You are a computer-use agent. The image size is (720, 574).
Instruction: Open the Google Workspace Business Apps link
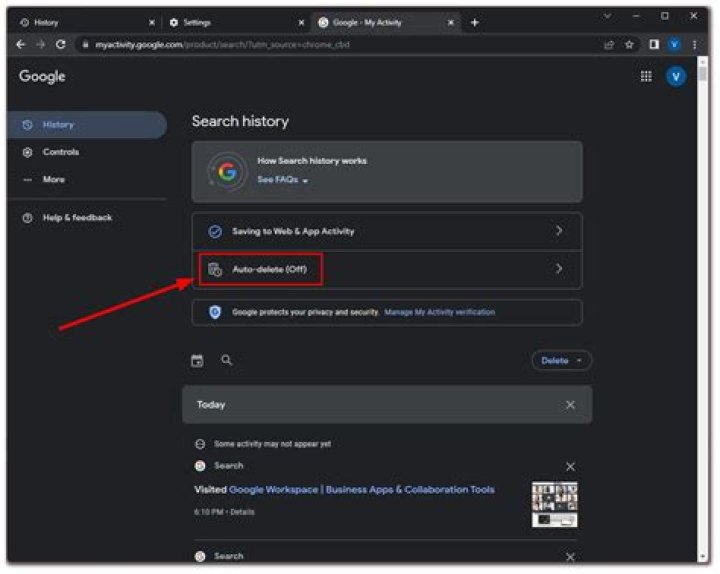coord(362,490)
